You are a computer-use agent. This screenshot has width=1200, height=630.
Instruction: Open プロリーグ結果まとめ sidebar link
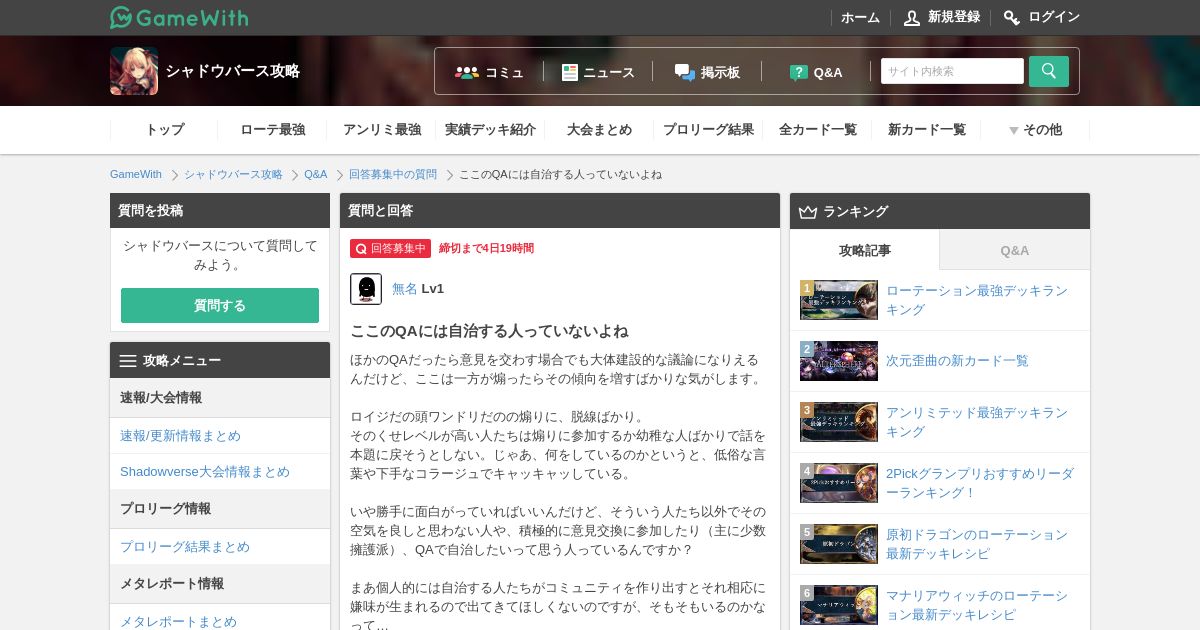click(185, 547)
